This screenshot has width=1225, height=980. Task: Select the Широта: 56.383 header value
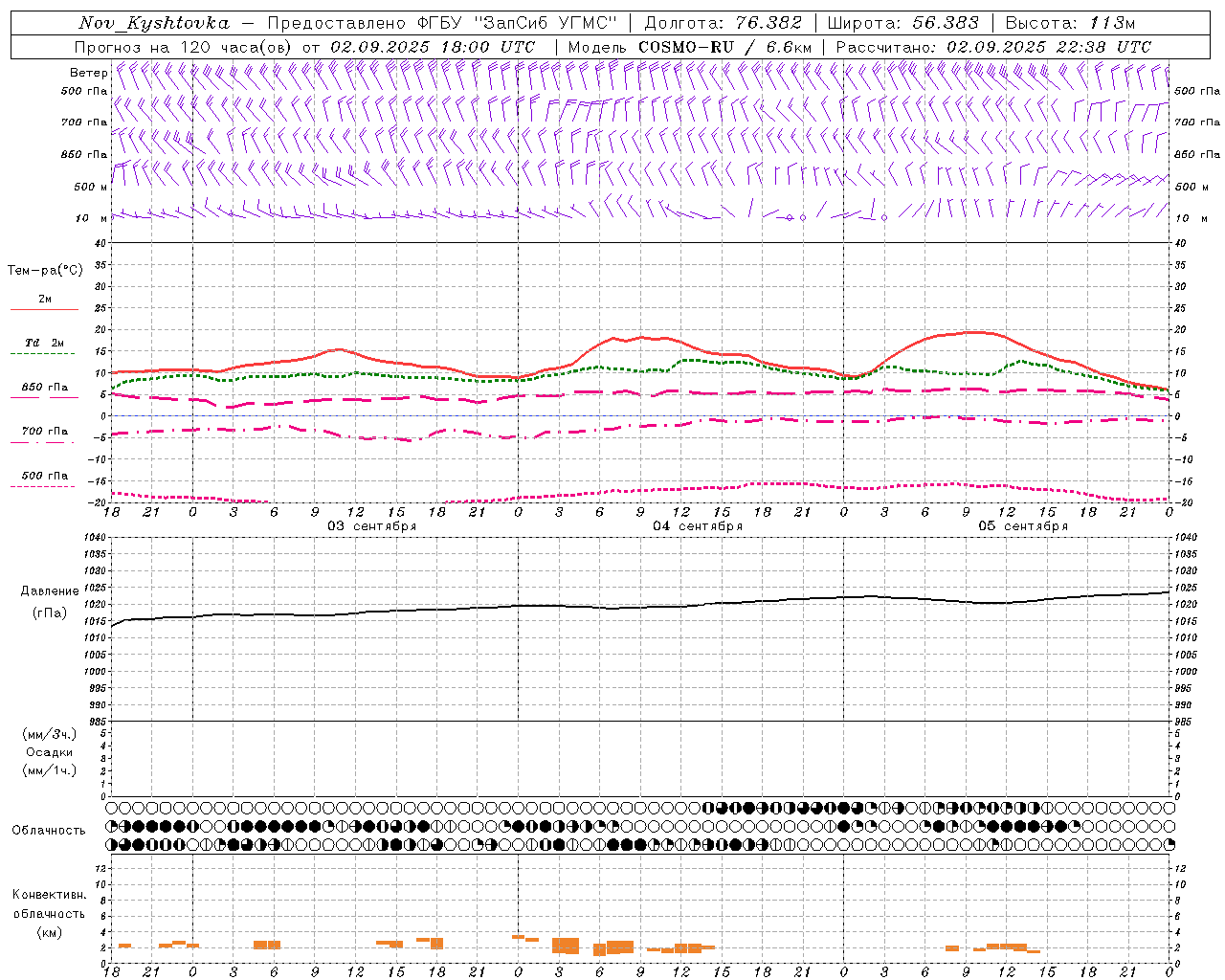click(x=902, y=23)
